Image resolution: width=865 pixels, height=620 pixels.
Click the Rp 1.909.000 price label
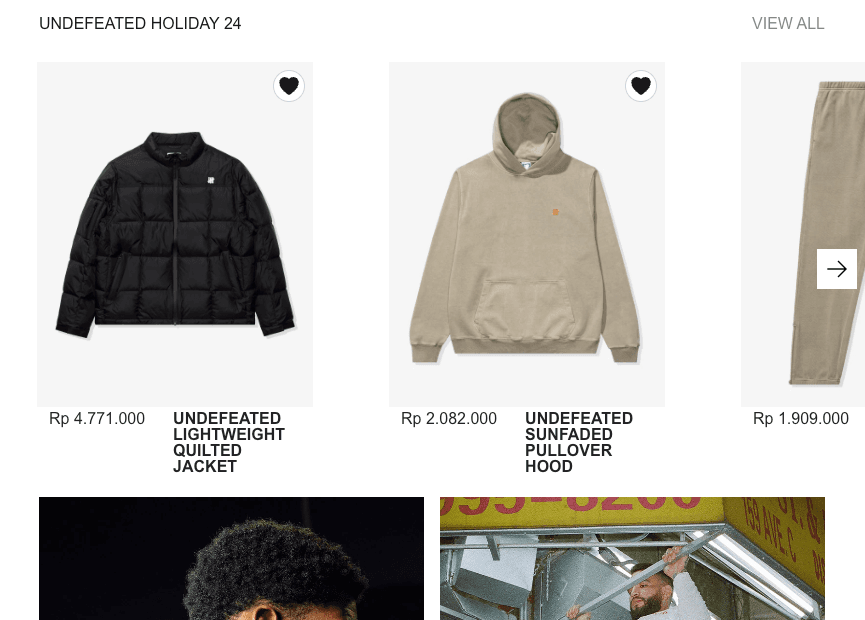801,419
